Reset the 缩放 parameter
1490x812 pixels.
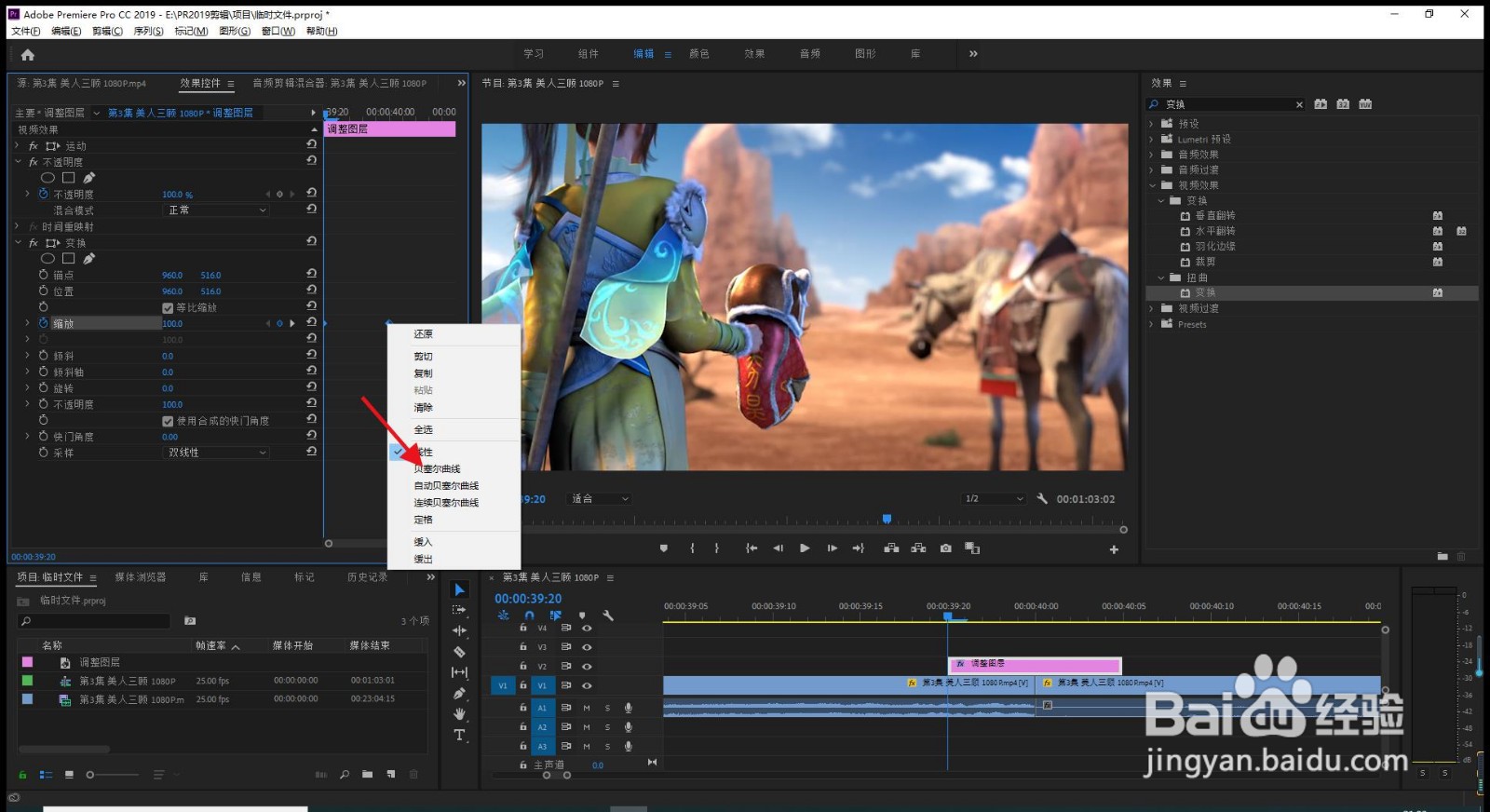point(312,322)
